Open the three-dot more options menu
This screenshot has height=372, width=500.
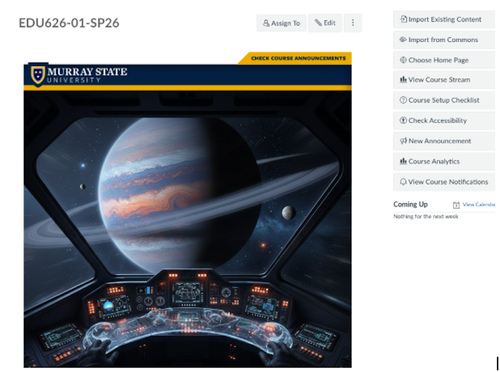(x=353, y=23)
